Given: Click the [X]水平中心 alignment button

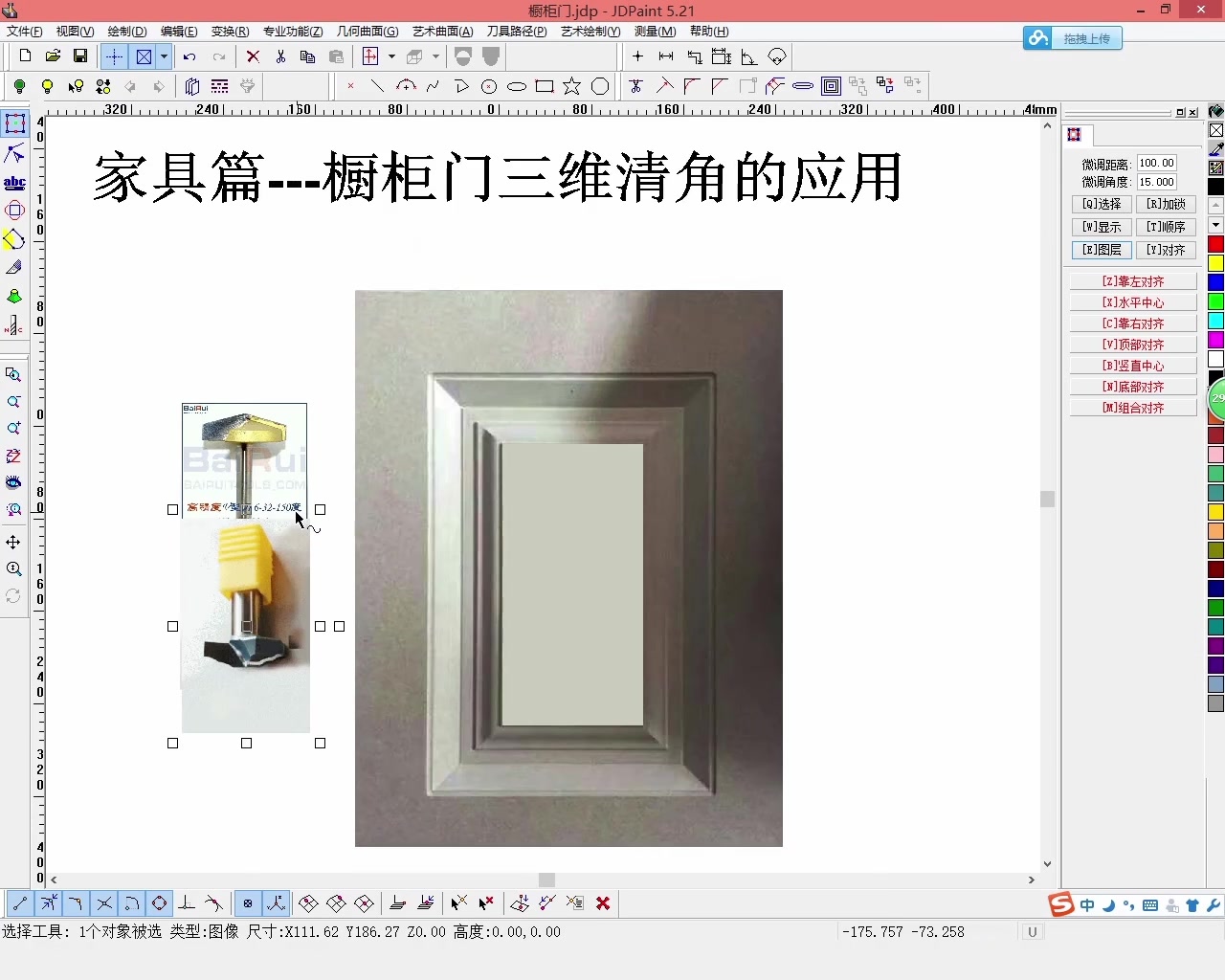Looking at the screenshot, I should (x=1132, y=301).
